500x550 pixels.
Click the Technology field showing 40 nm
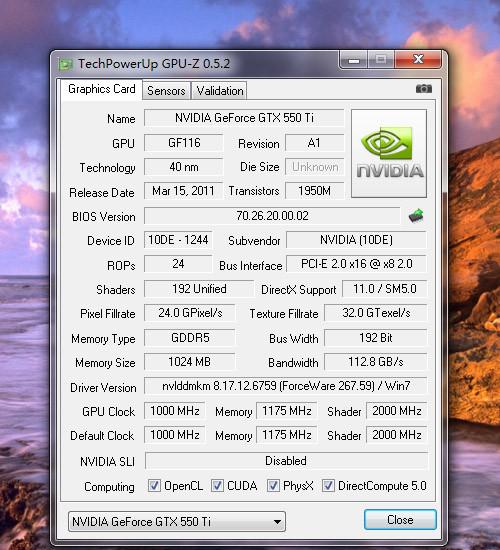[x=184, y=167]
